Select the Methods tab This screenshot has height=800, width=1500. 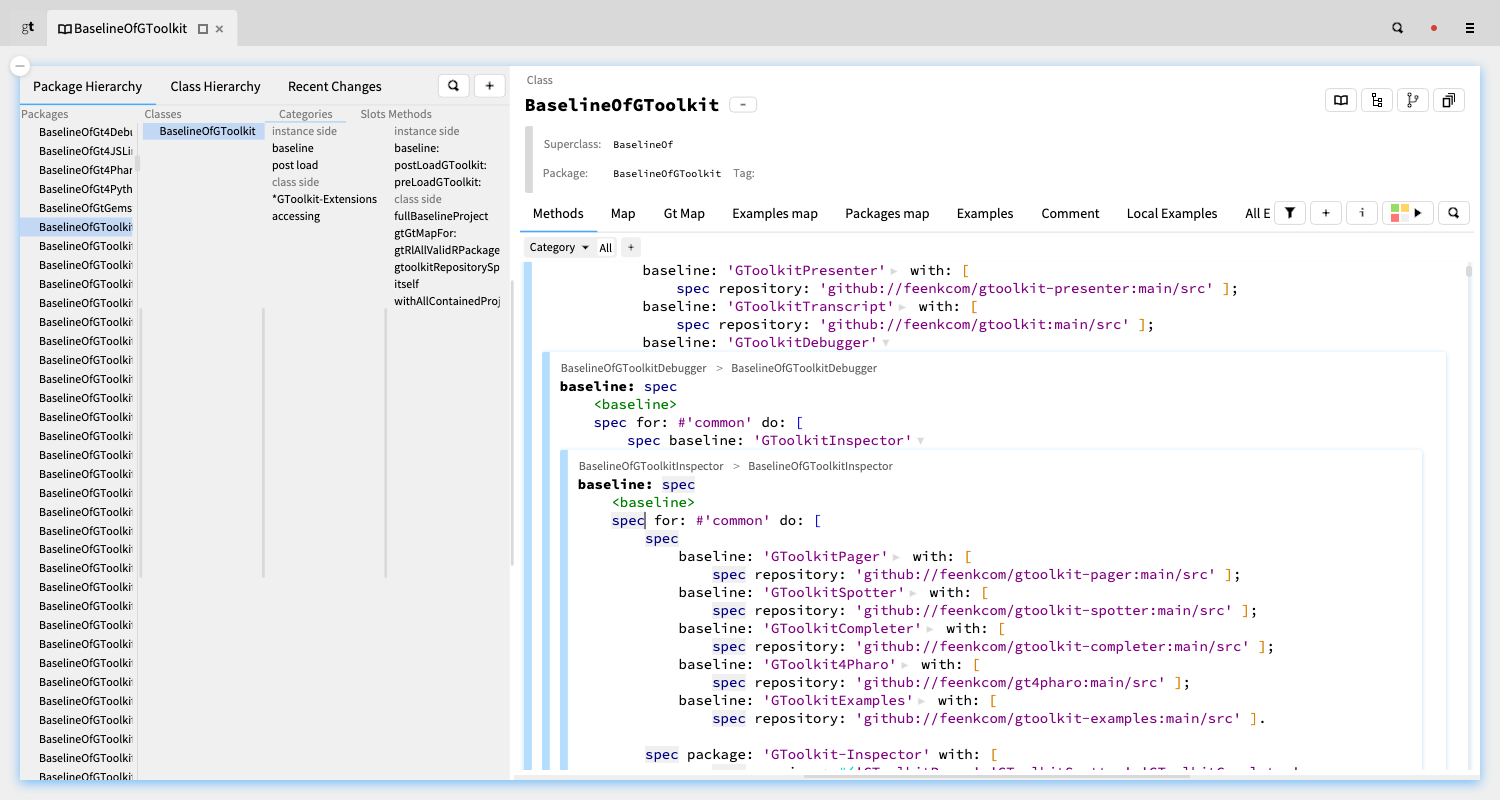558,213
